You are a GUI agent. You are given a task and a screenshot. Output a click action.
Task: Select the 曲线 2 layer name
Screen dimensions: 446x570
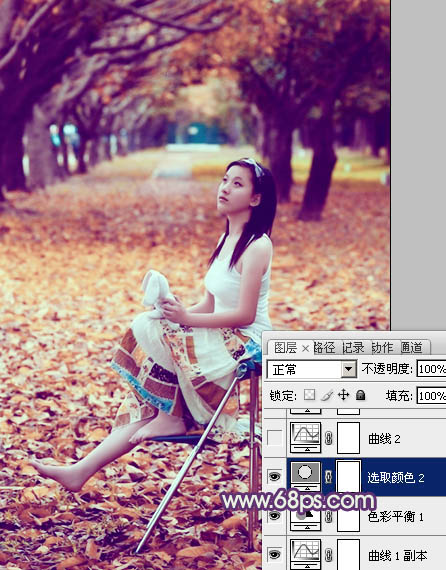coord(384,439)
